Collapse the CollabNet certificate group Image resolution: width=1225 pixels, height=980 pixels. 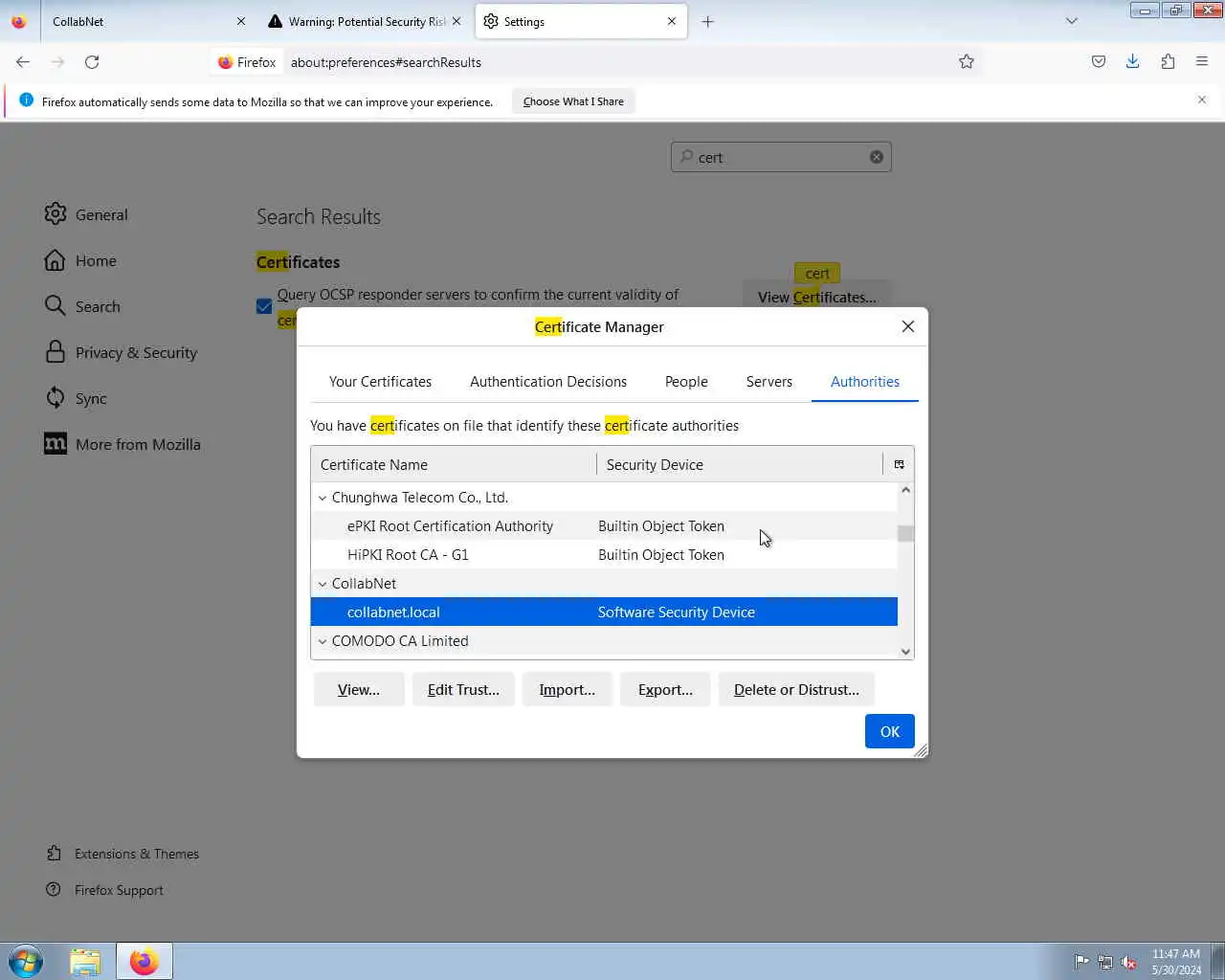coord(323,584)
